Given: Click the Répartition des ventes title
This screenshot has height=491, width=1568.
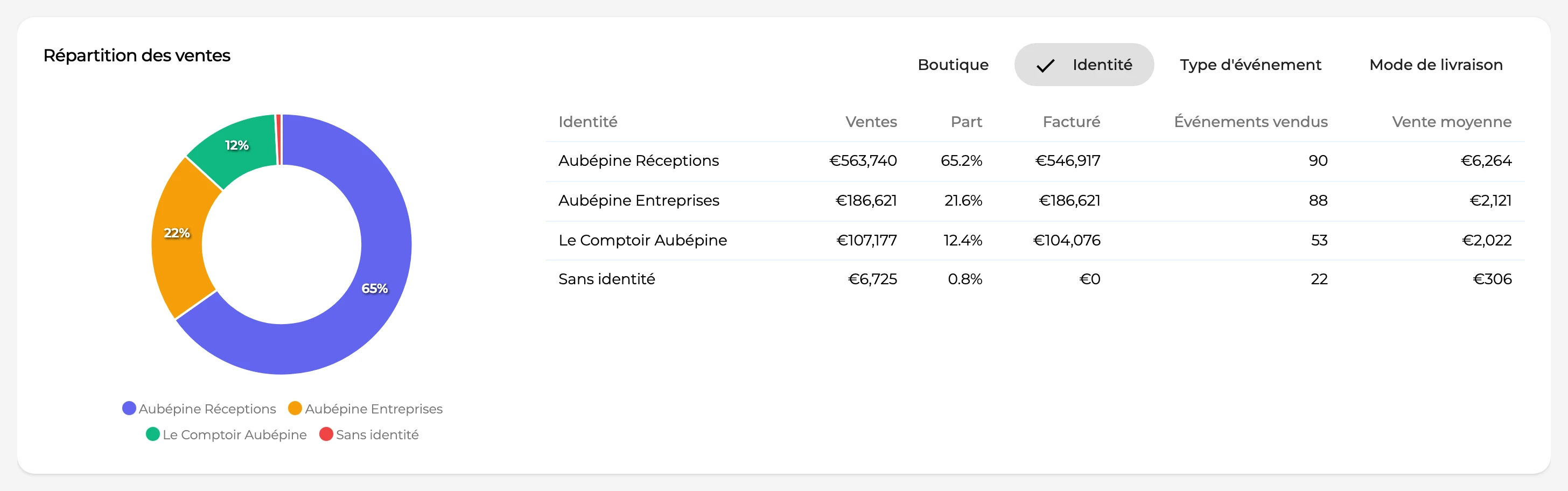Looking at the screenshot, I should pyautogui.click(x=137, y=55).
